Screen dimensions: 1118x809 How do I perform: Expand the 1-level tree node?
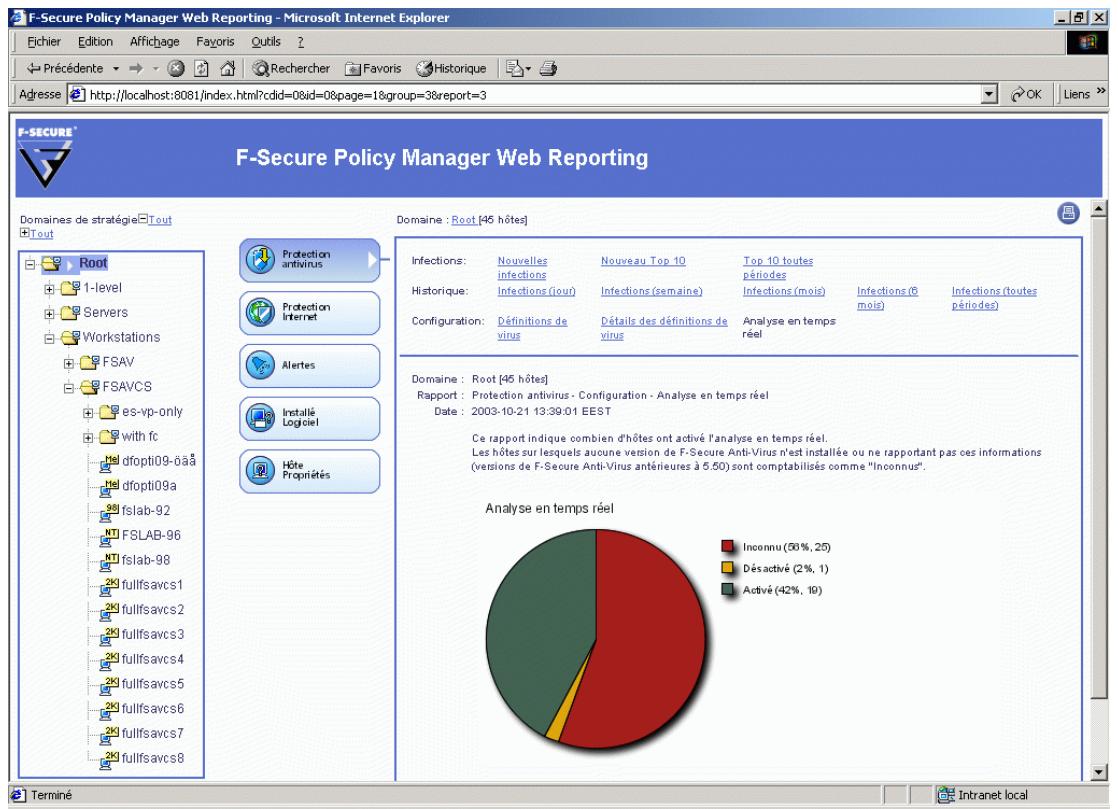click(x=49, y=289)
